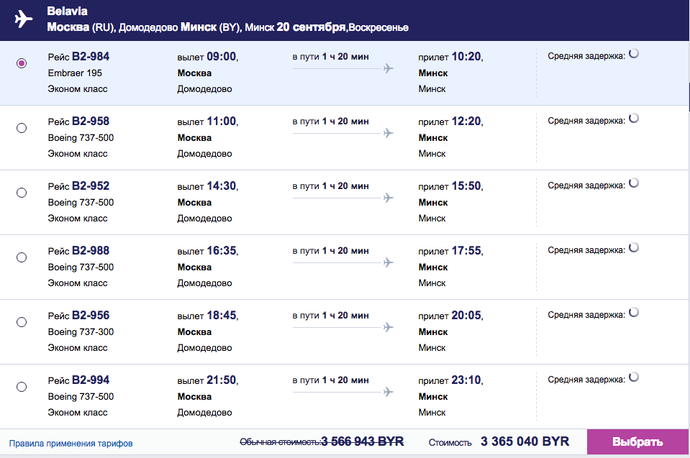Choose the B2-988 flight radio button
Screen dimensions: 690x458
(22, 257)
